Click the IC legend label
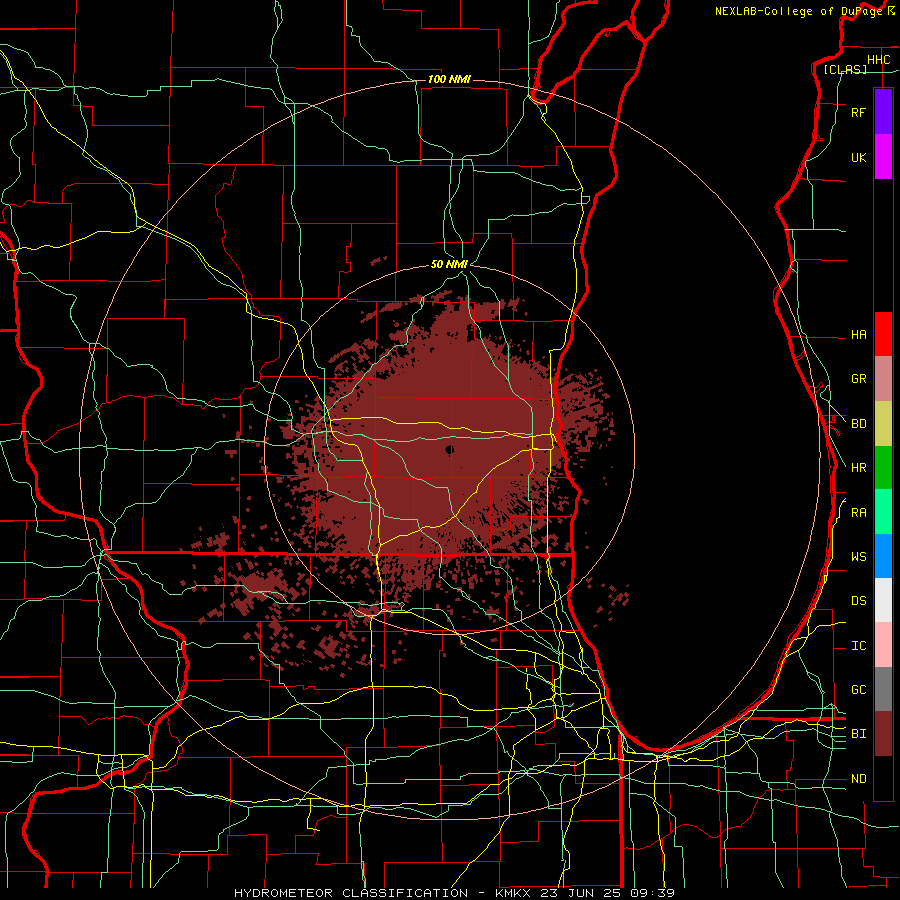 pyautogui.click(x=858, y=646)
